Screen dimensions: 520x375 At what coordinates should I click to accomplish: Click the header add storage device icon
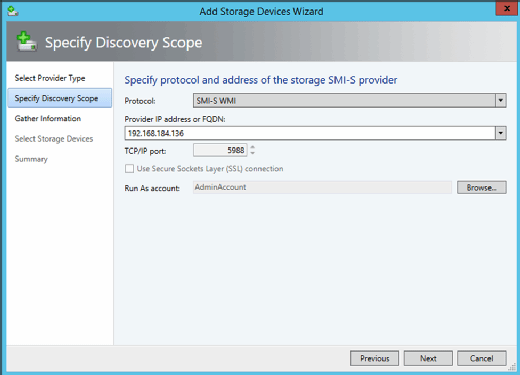27,42
